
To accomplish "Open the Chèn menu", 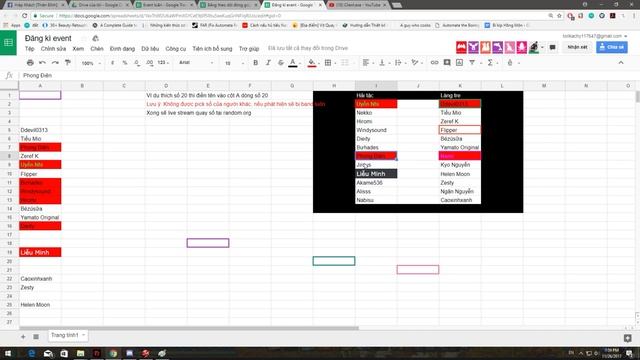I will tap(97, 49).
